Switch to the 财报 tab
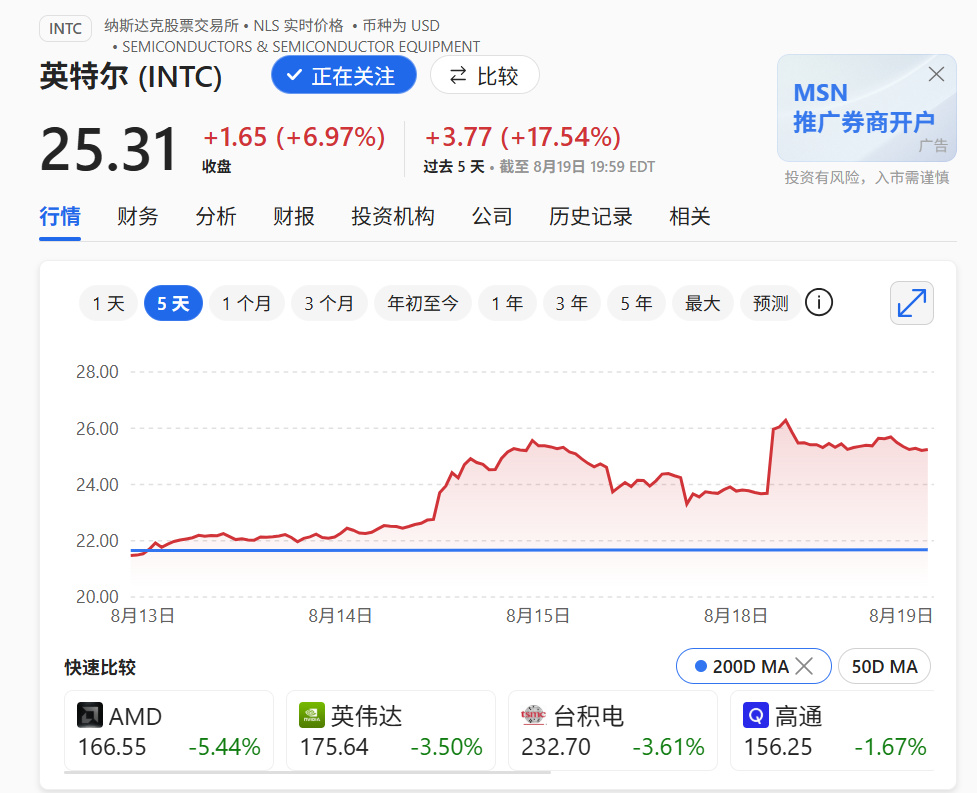The width and height of the screenshot is (977, 793). pos(293,217)
